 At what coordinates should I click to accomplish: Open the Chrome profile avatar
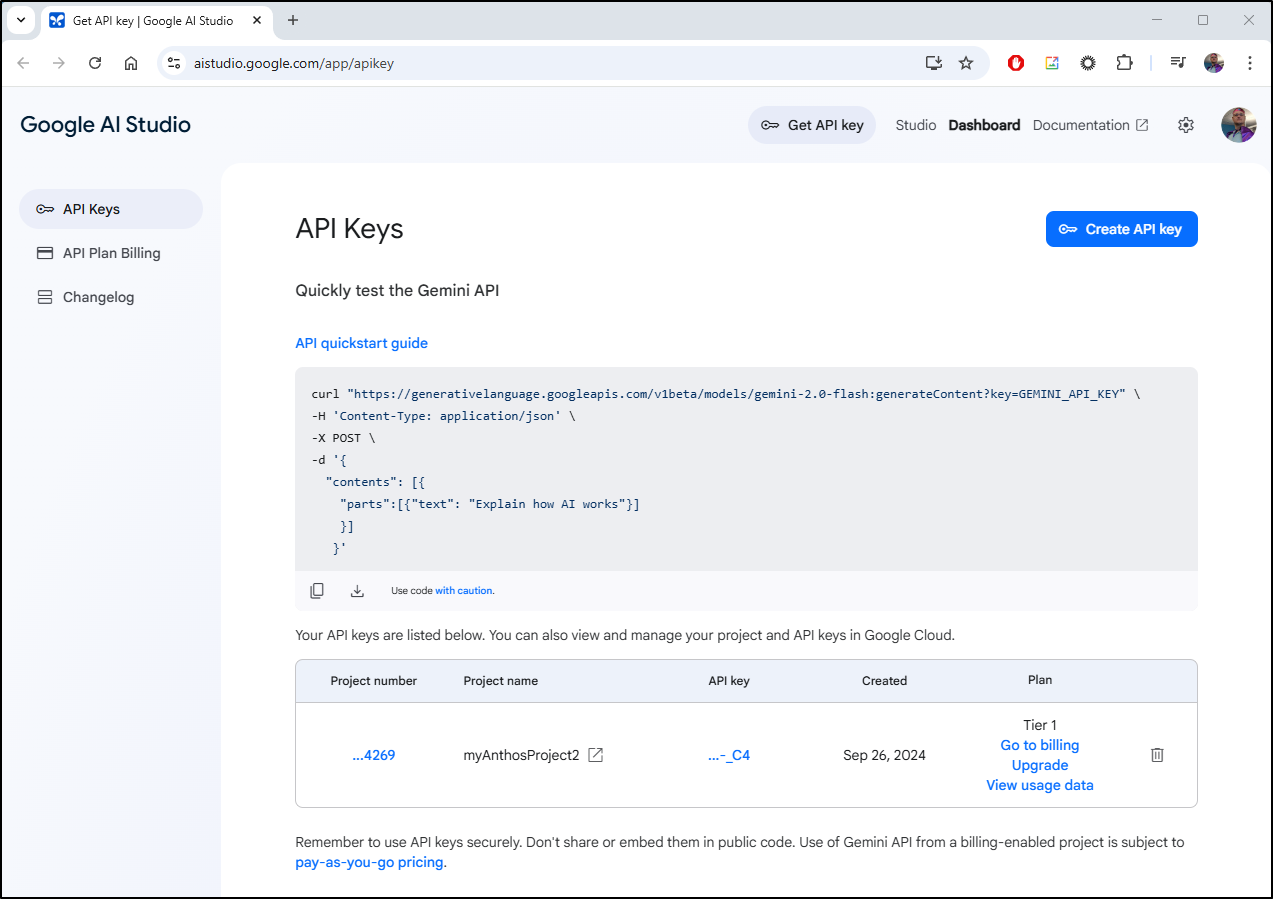(x=1214, y=63)
